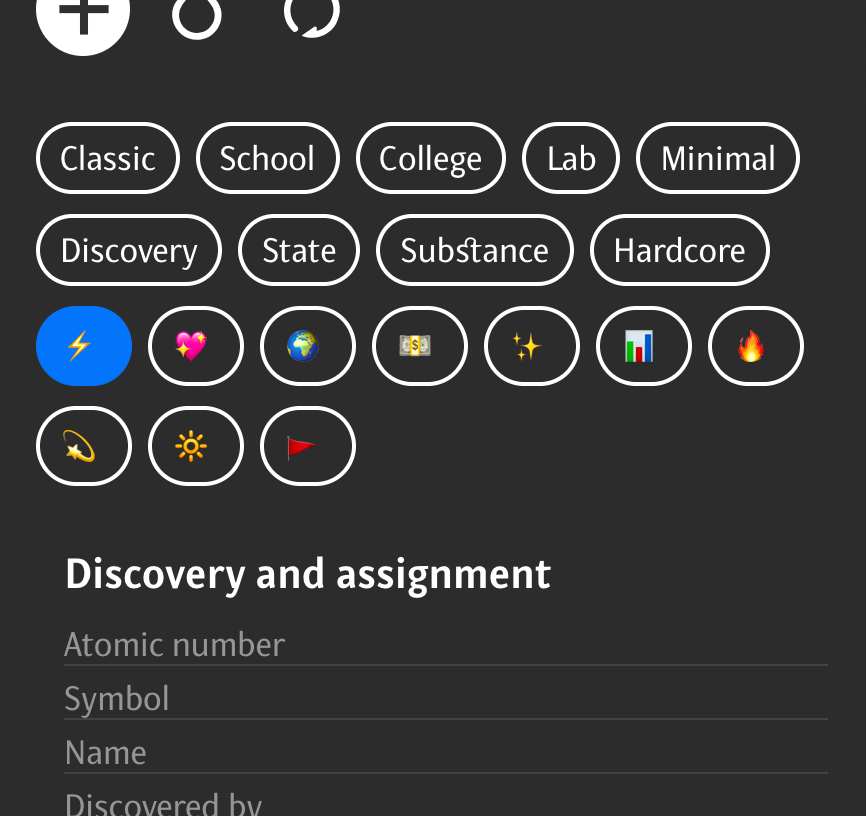This screenshot has width=866, height=816.
Task: Switch to the Hardcore preset
Action: 680,250
